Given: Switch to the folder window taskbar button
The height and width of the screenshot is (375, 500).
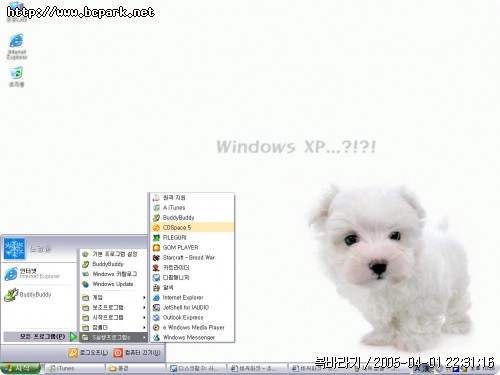Looking at the screenshot, I should click(135, 368).
